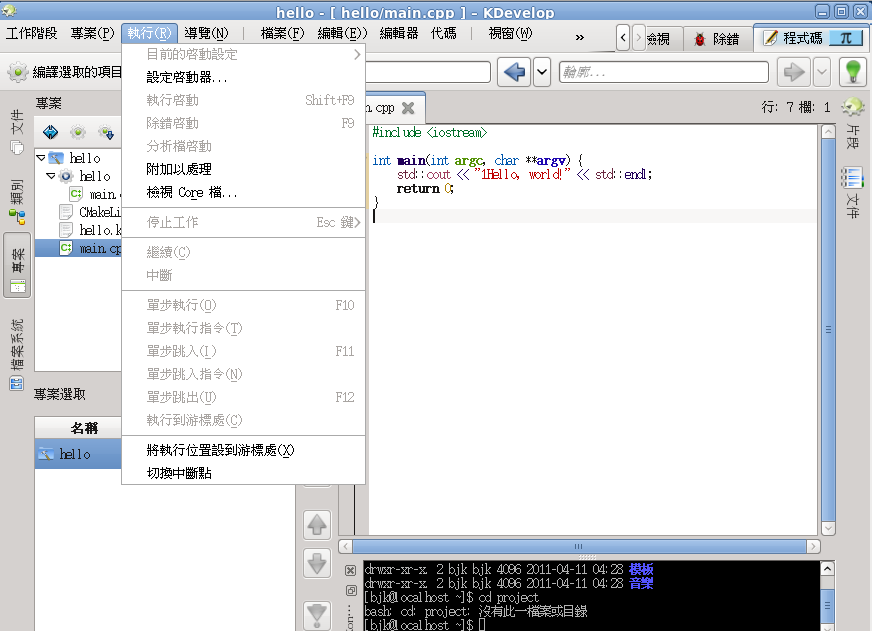Click the install gear-arrow icon in 專案 toolbar

(106, 132)
